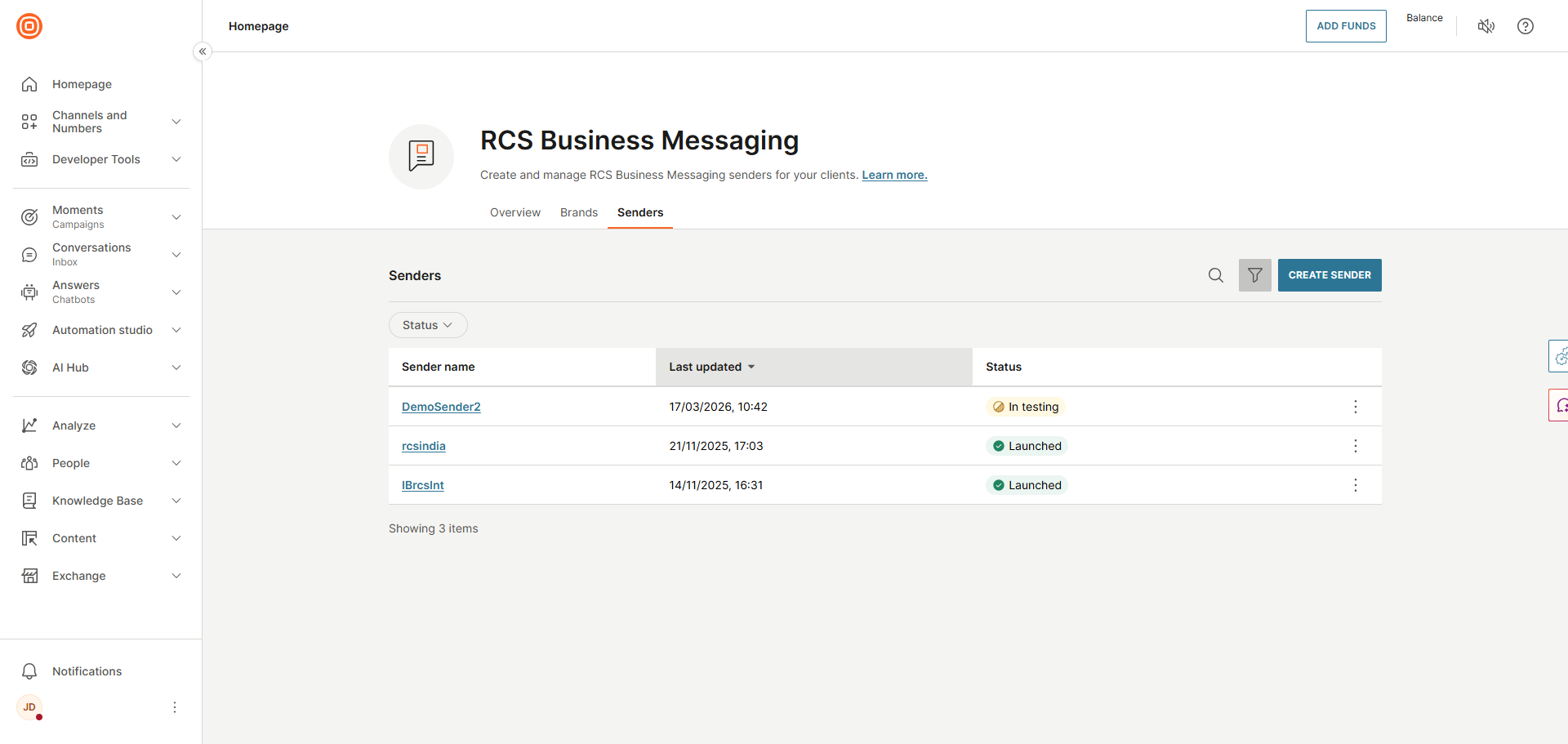Open the Status filter dropdown
This screenshot has width=1568, height=744.
[427, 324]
